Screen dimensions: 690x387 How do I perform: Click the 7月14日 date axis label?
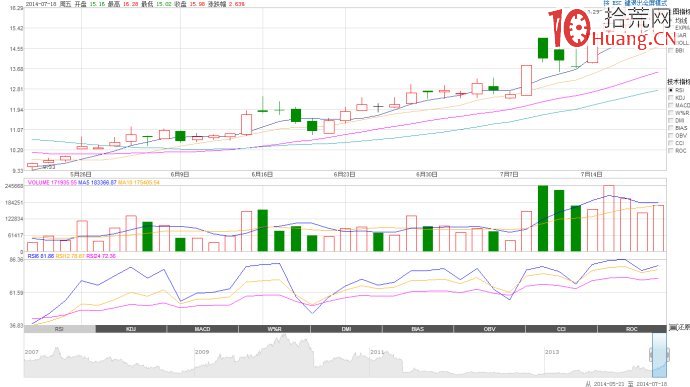tap(591, 174)
